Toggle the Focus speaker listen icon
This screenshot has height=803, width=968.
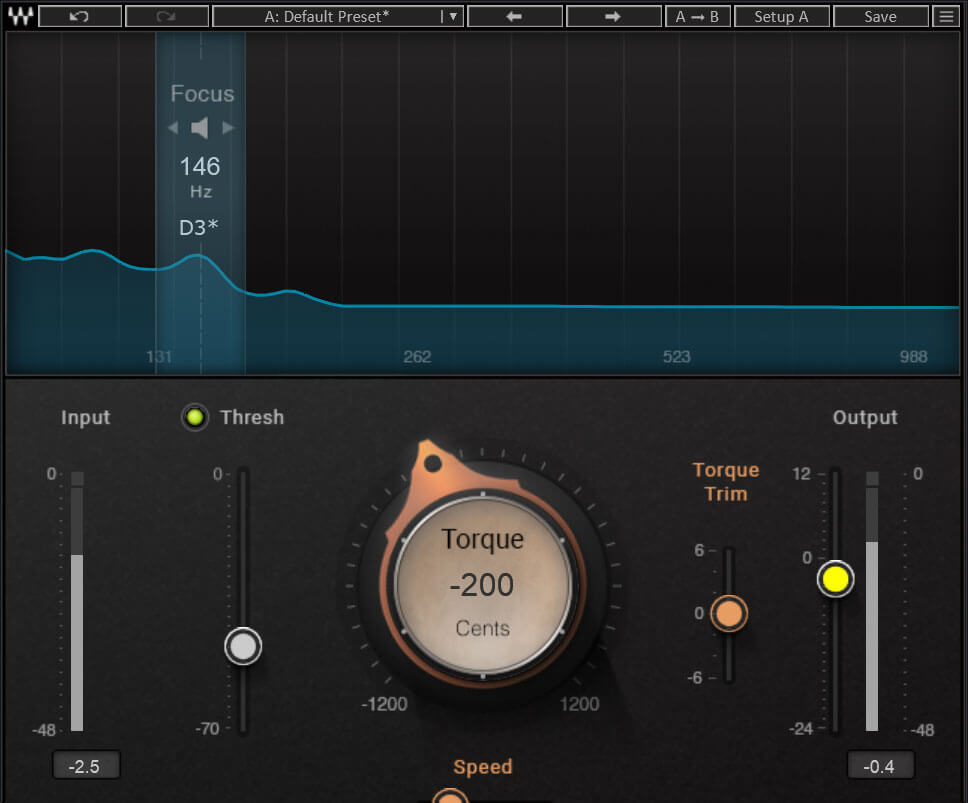point(200,128)
